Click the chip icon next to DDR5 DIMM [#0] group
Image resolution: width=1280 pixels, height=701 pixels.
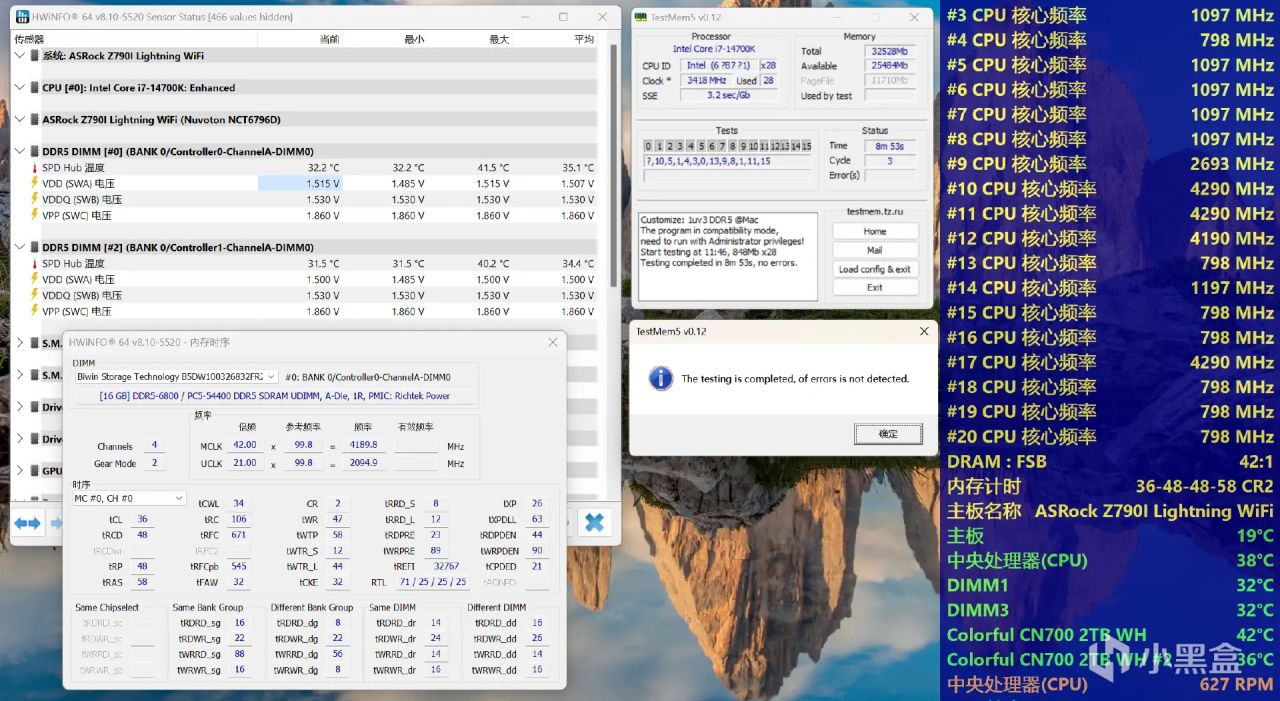[x=35, y=152]
